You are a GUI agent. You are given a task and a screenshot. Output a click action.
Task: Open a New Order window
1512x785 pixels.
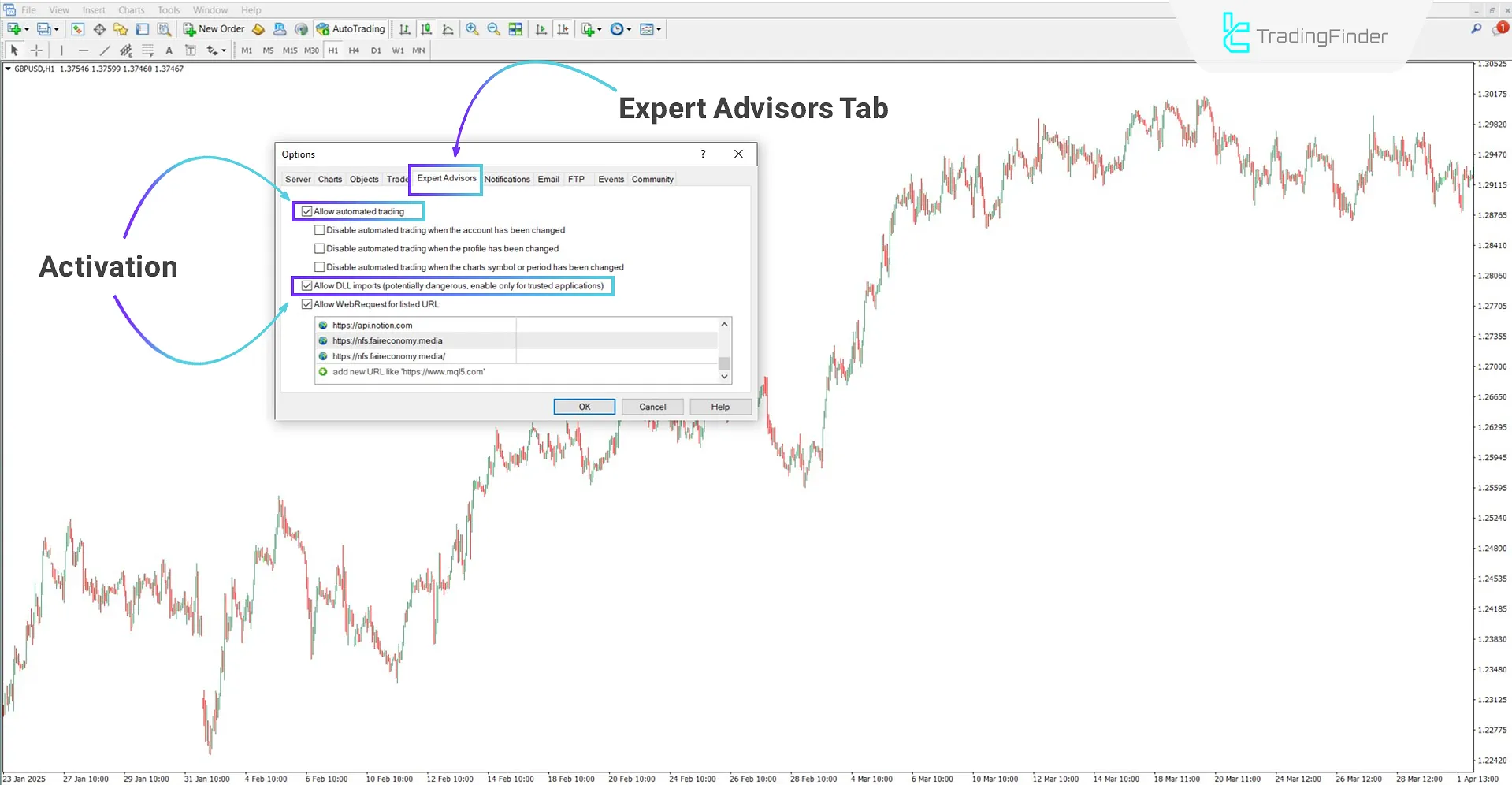214,28
